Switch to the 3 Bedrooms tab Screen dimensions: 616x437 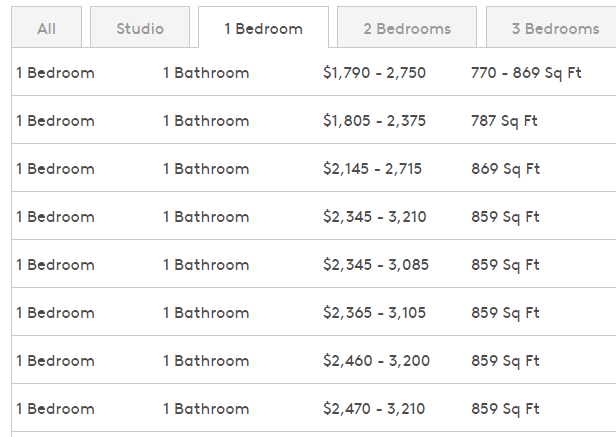pyautogui.click(x=551, y=27)
